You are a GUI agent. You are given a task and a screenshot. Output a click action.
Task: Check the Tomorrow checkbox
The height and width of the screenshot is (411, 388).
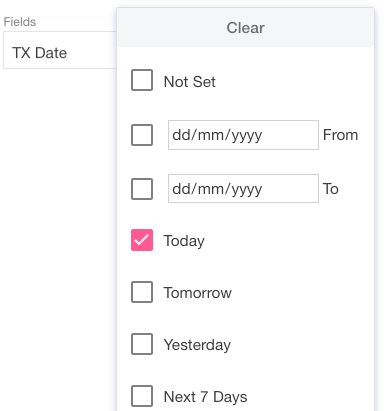[142, 292]
